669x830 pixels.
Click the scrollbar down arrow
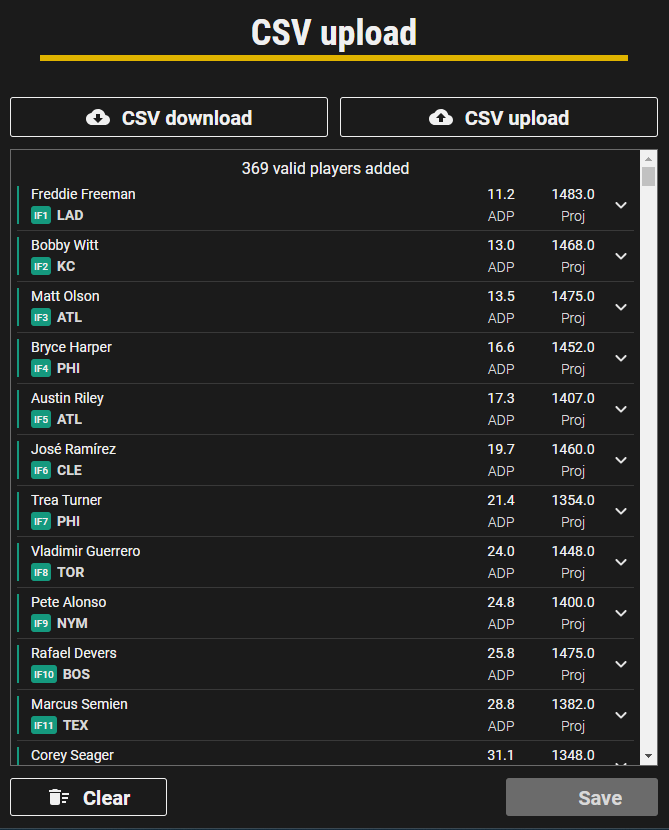click(648, 756)
